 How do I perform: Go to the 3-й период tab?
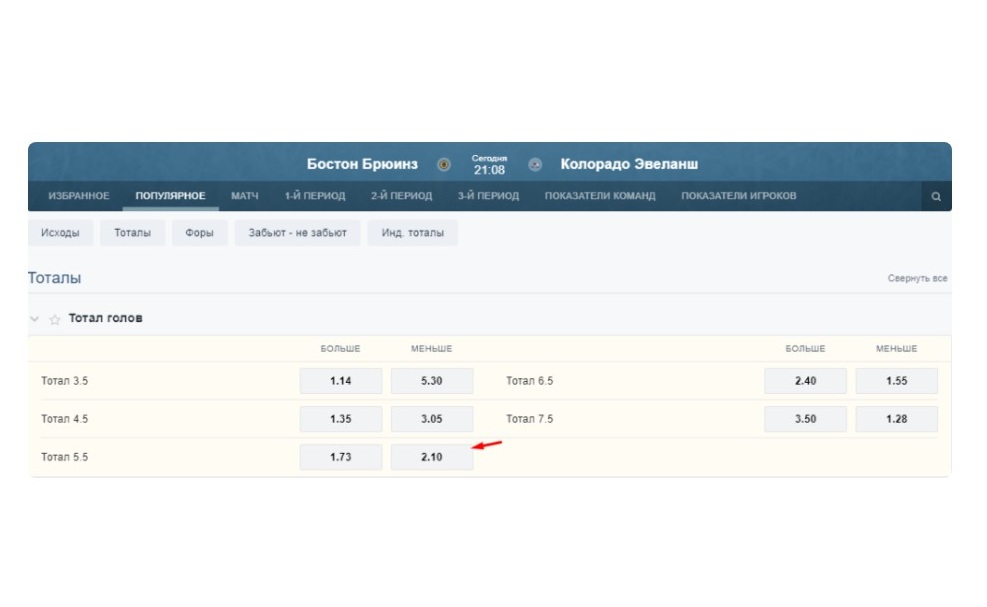pos(488,196)
